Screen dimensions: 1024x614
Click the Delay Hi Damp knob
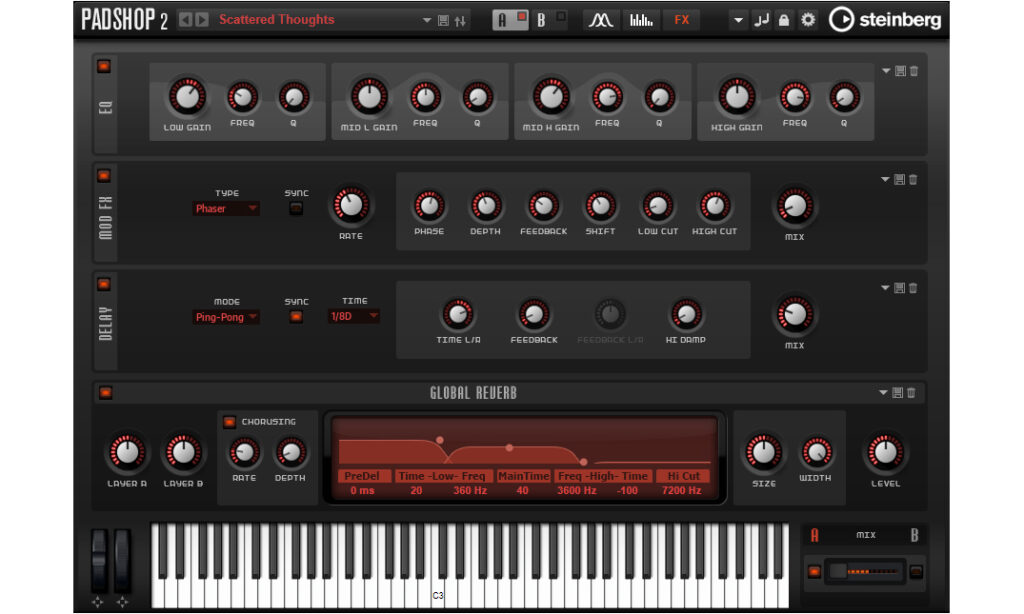click(x=686, y=315)
